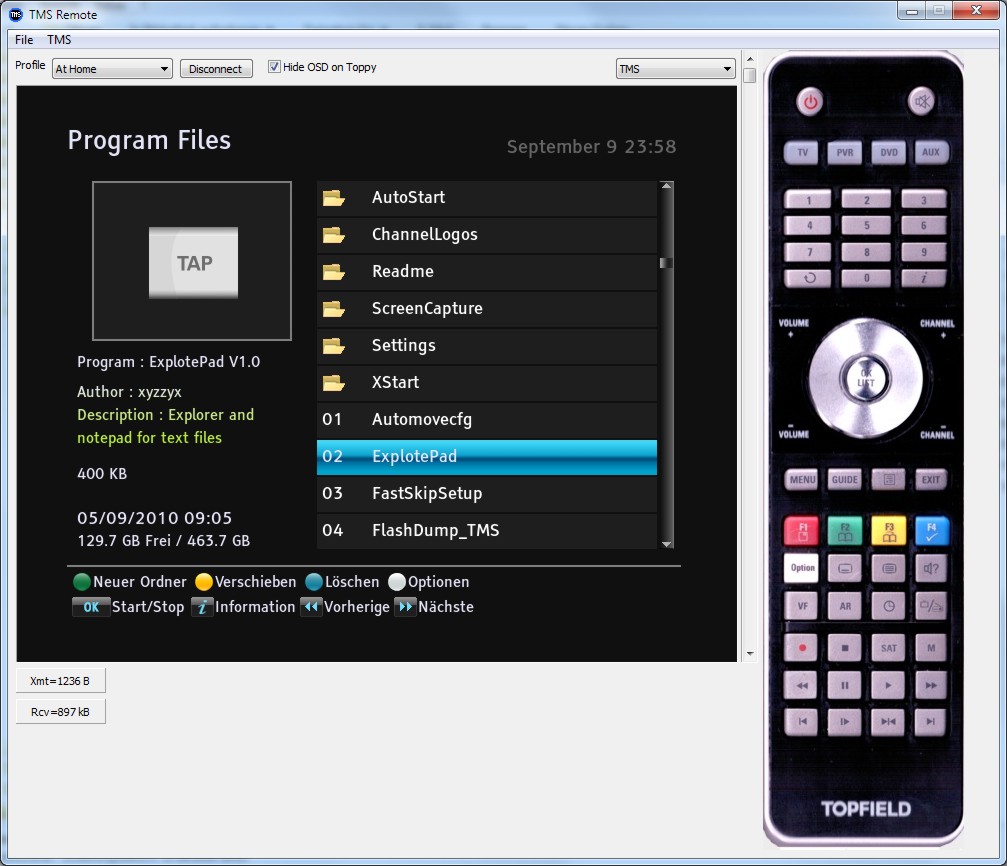The image size is (1007, 866).
Task: Click the scroll-down arrow of the OSD panel
Action: [749, 654]
